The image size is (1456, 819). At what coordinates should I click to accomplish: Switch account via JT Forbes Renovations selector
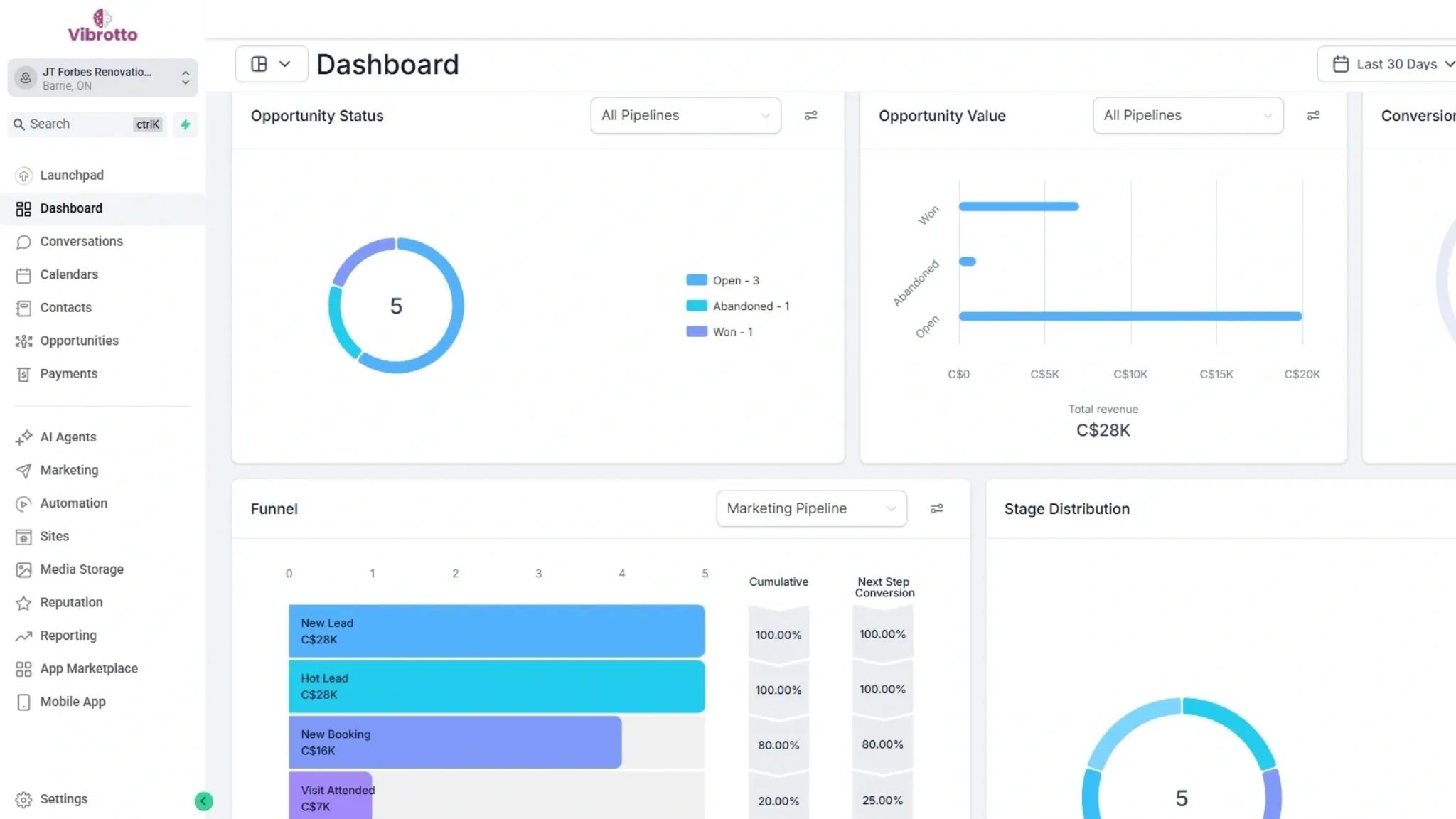103,77
